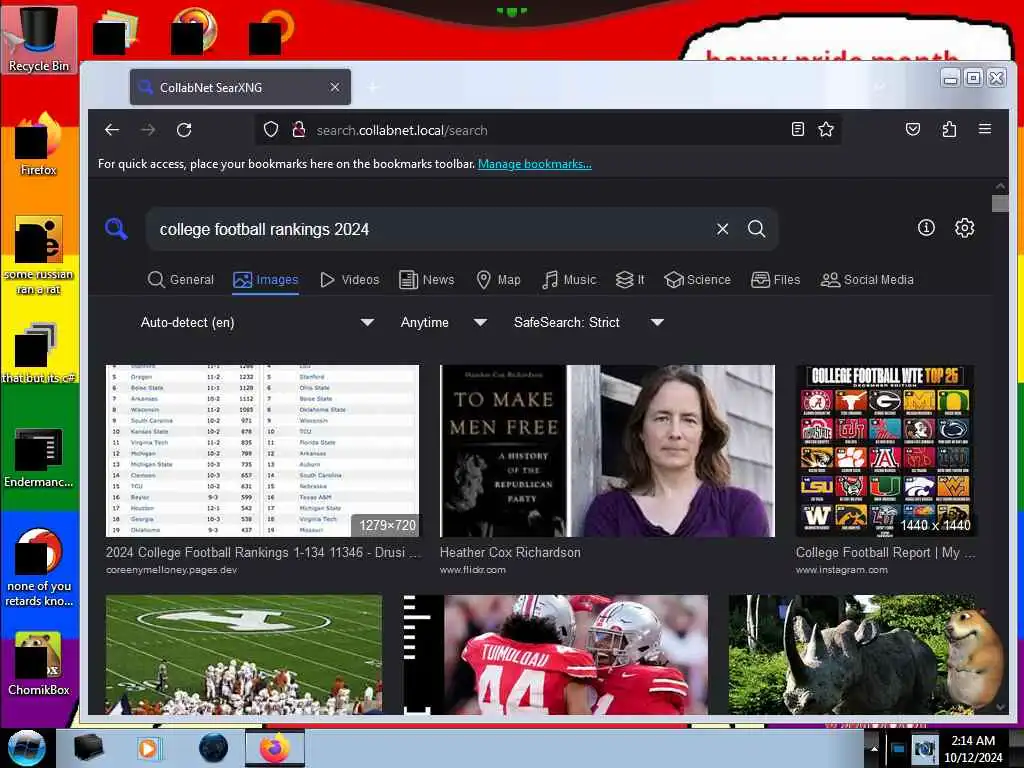Open a new browser tab
1024x768 pixels.
pyautogui.click(x=373, y=87)
